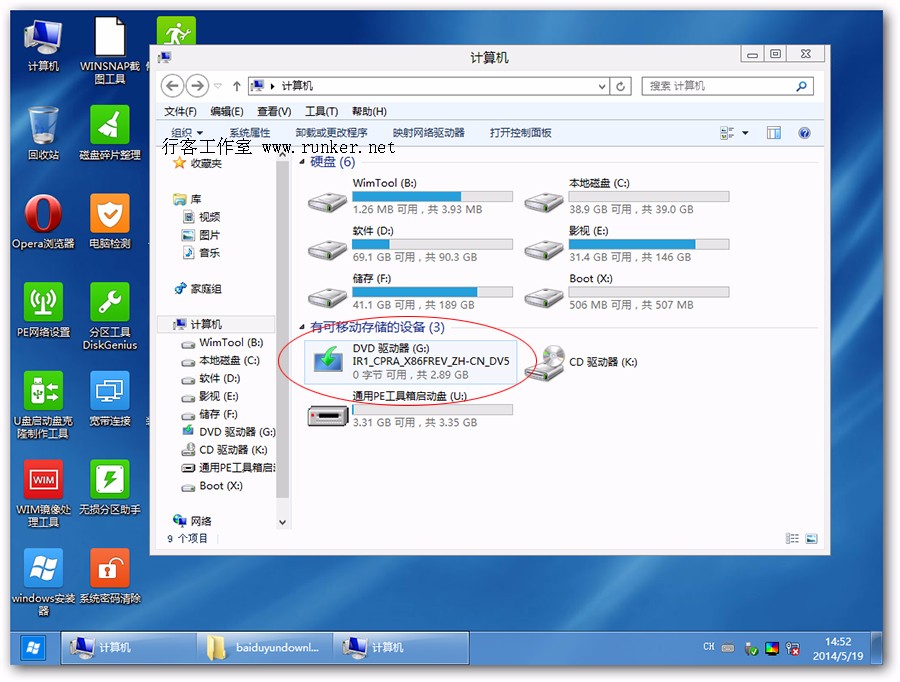Viewport: 900px width, 682px height.
Task: Collapse the removable storage devices group
Action: (x=303, y=327)
